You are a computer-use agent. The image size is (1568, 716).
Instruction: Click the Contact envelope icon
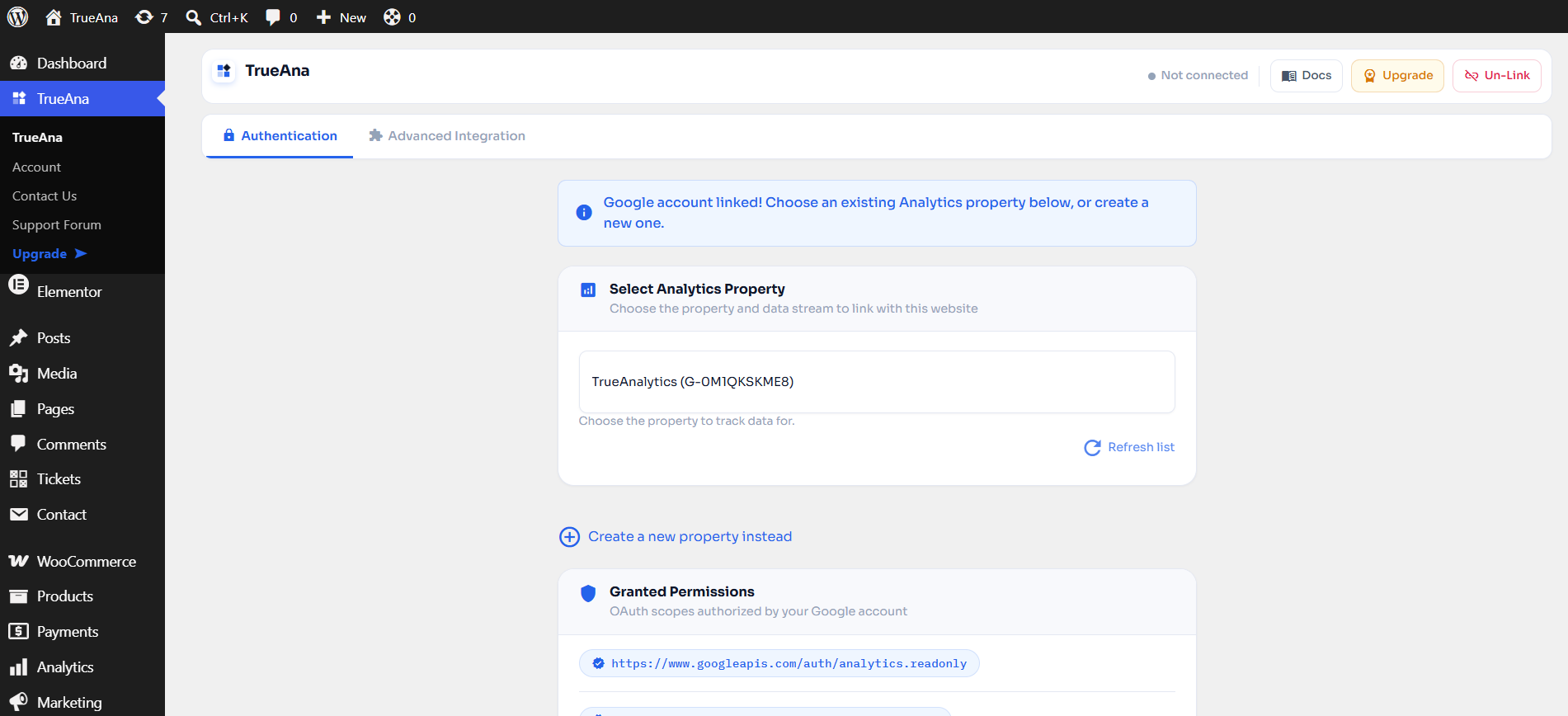(x=18, y=515)
